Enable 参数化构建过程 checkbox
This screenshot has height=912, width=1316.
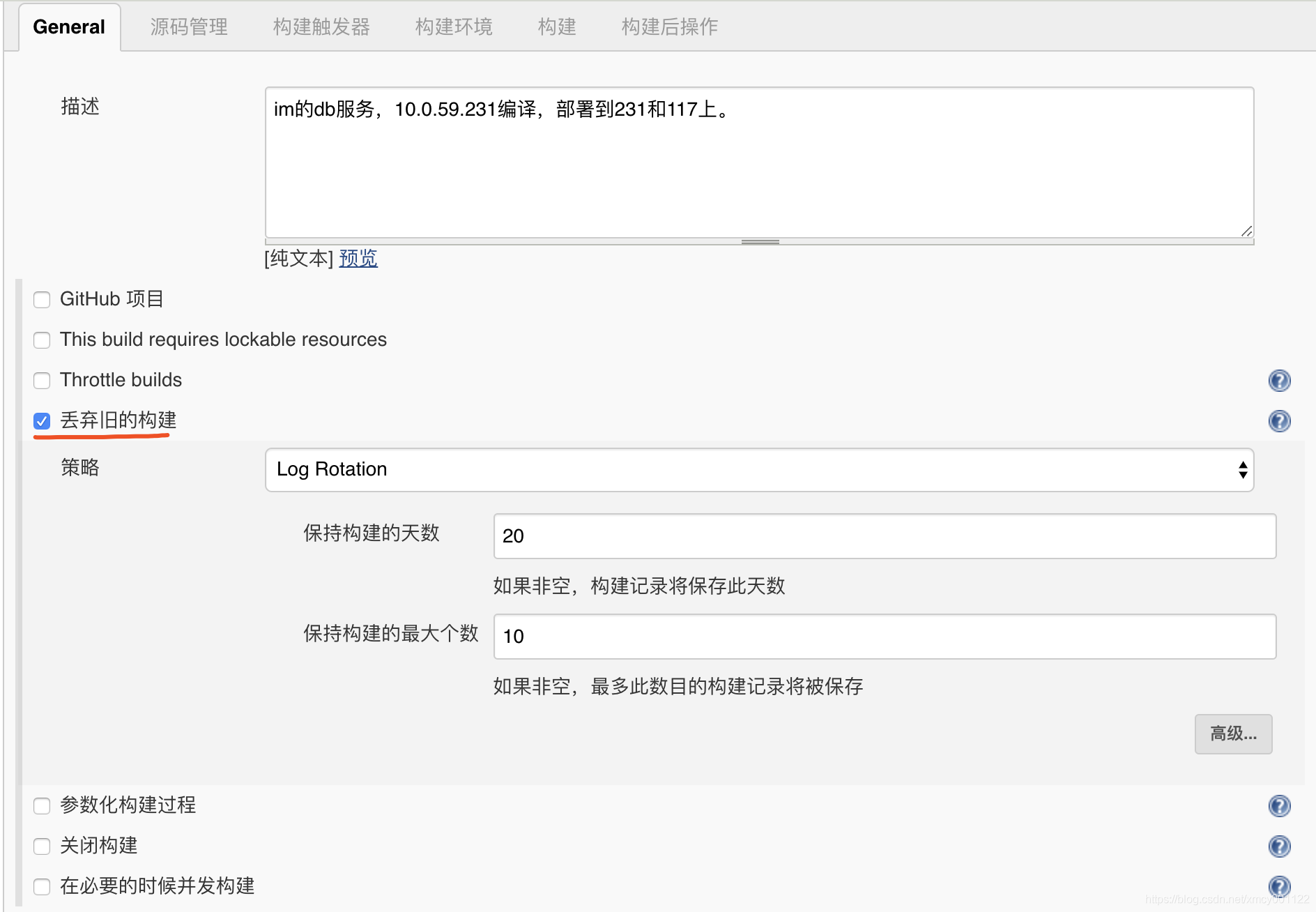click(x=42, y=806)
